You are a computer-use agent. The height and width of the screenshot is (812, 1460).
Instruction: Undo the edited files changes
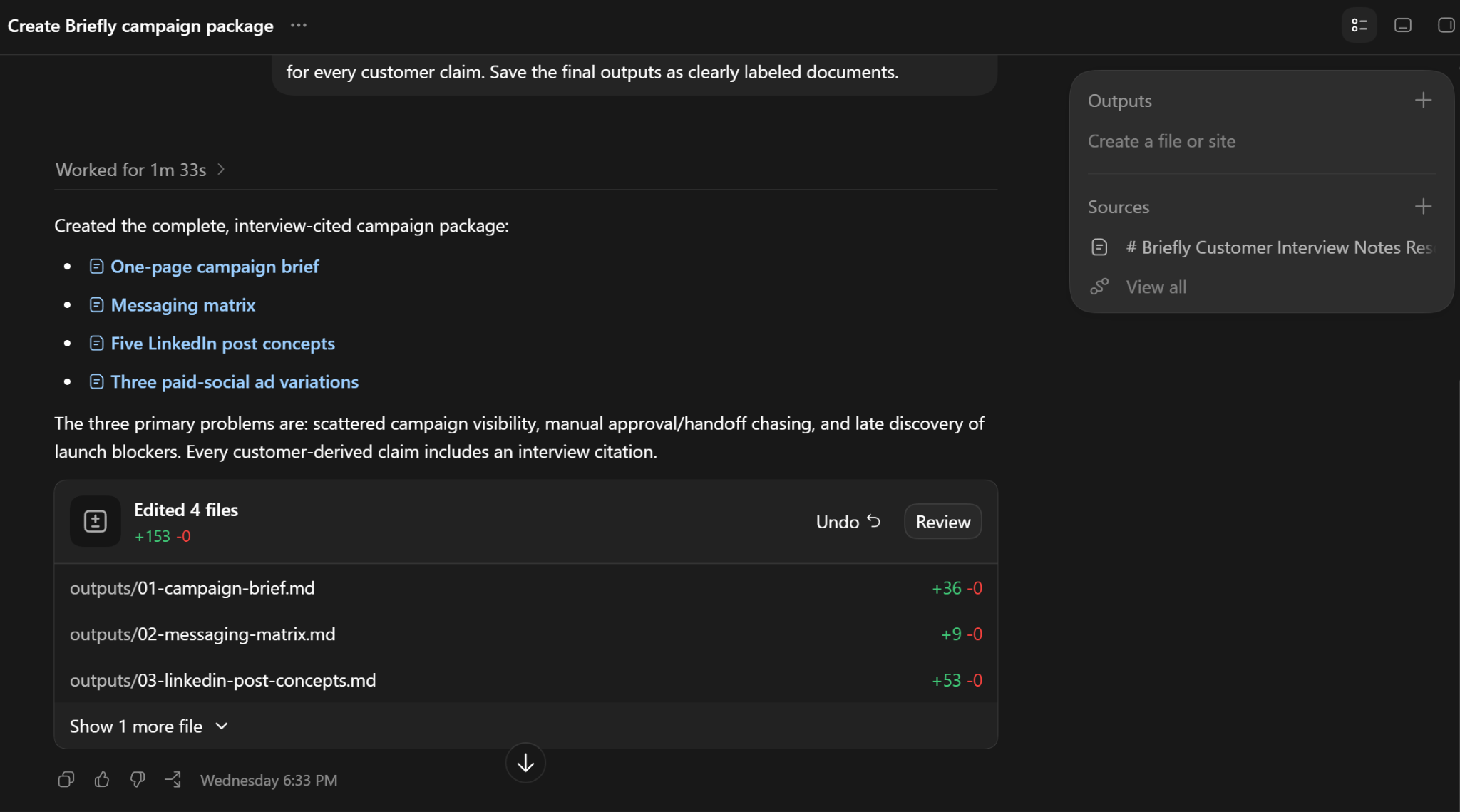coord(848,522)
